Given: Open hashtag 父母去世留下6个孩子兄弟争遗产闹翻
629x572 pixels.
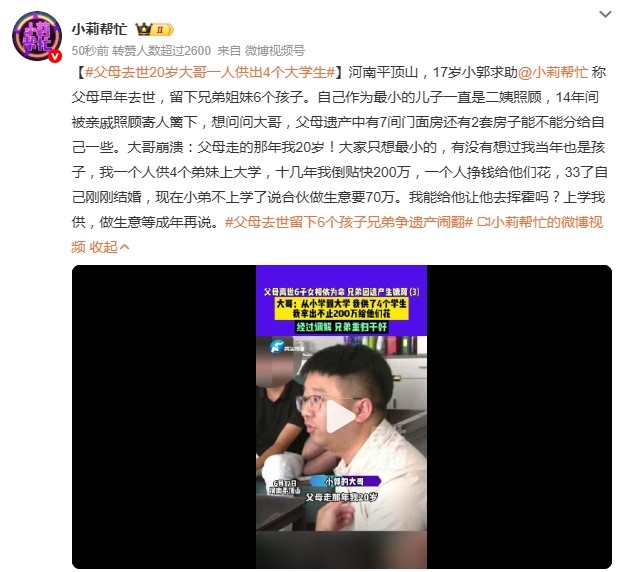Looking at the screenshot, I should click(x=349, y=222).
